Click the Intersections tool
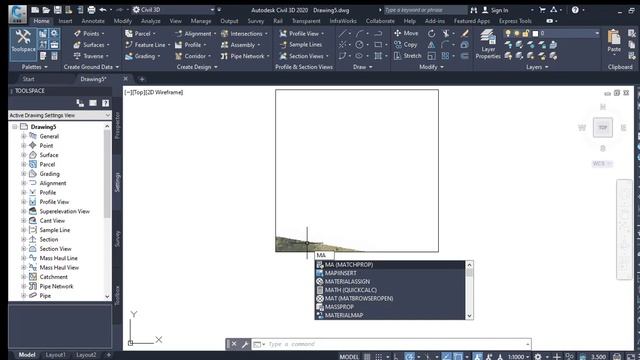640x360 pixels. click(243, 33)
